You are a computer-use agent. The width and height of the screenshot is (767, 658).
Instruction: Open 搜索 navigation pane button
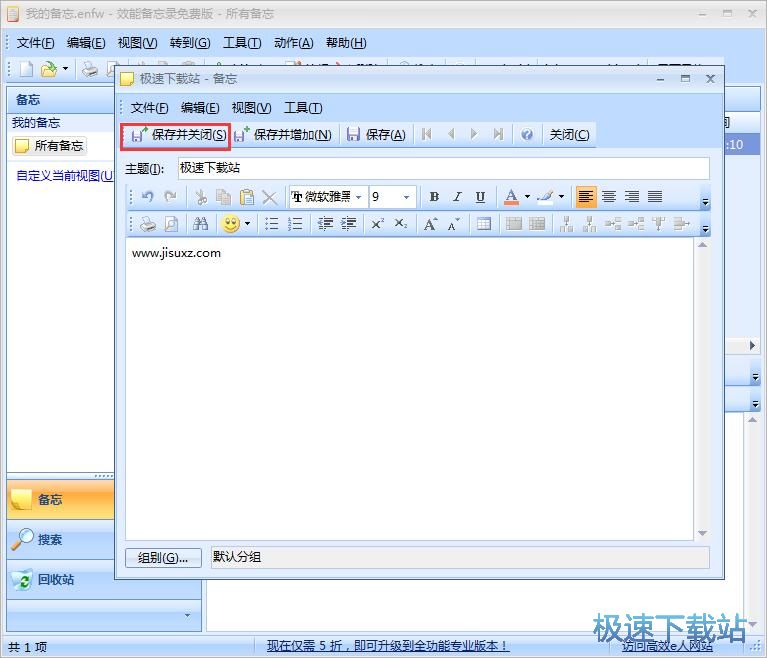click(x=61, y=540)
